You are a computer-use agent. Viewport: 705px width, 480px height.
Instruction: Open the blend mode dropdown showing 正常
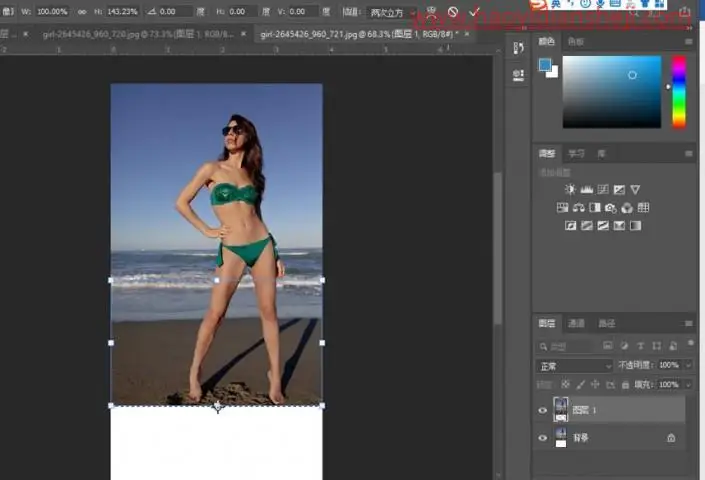pyautogui.click(x=574, y=366)
